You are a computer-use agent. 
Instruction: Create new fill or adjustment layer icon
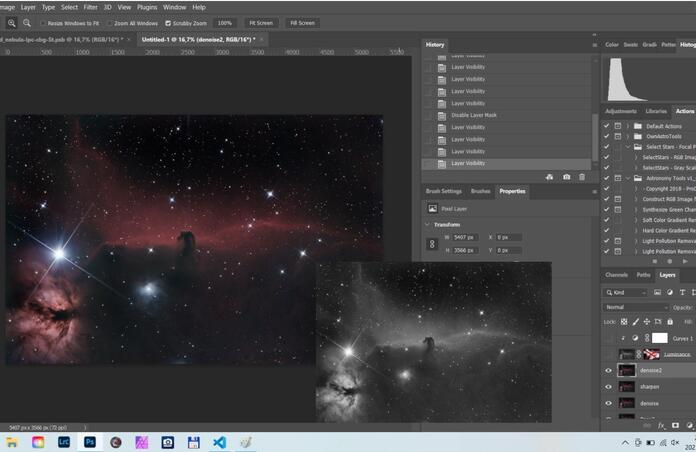pyautogui.click(x=689, y=425)
